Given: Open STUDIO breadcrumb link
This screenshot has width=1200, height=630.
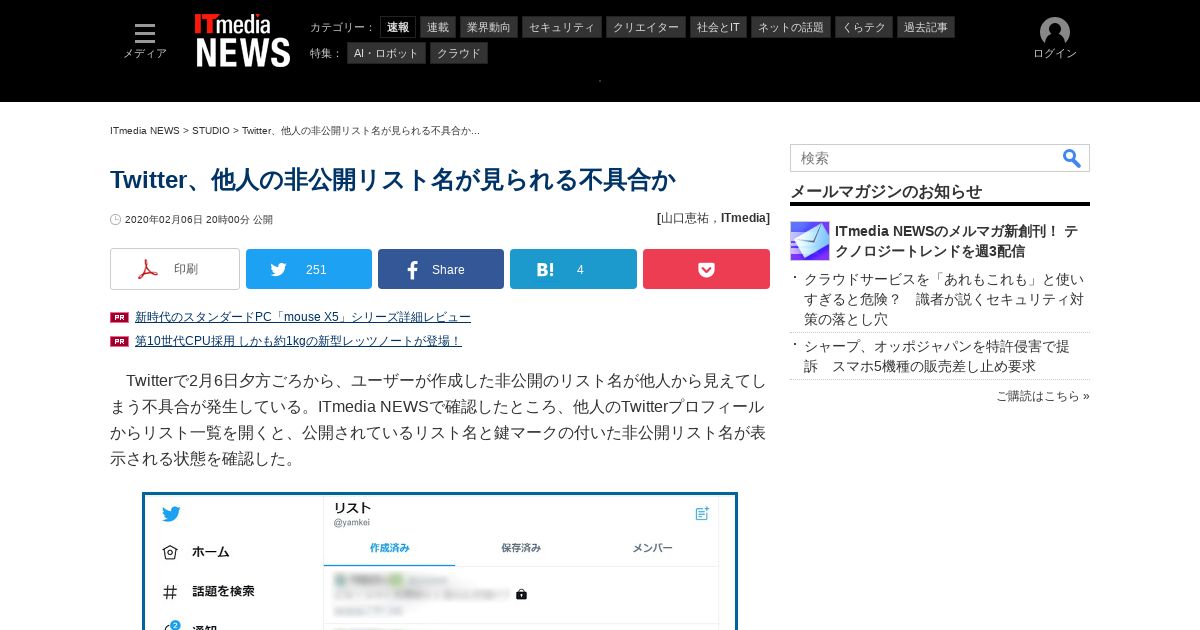Looking at the screenshot, I should tap(211, 131).
